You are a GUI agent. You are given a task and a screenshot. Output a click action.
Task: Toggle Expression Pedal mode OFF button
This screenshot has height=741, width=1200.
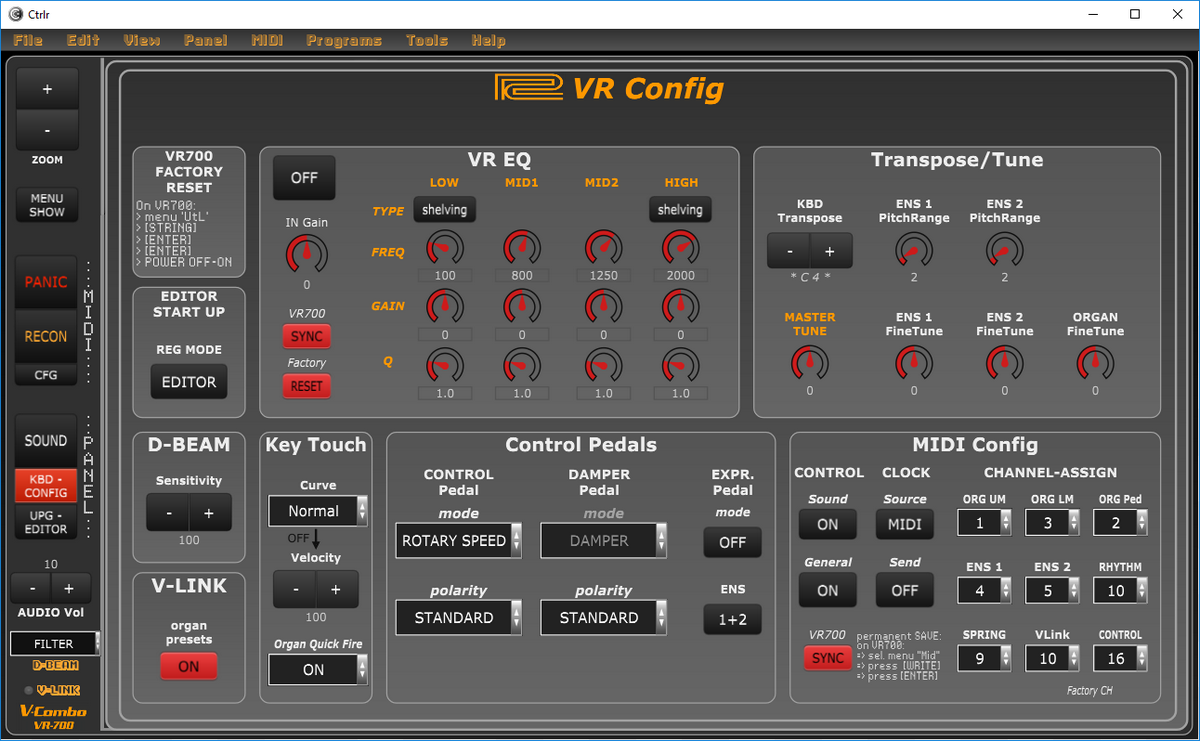(x=732, y=542)
